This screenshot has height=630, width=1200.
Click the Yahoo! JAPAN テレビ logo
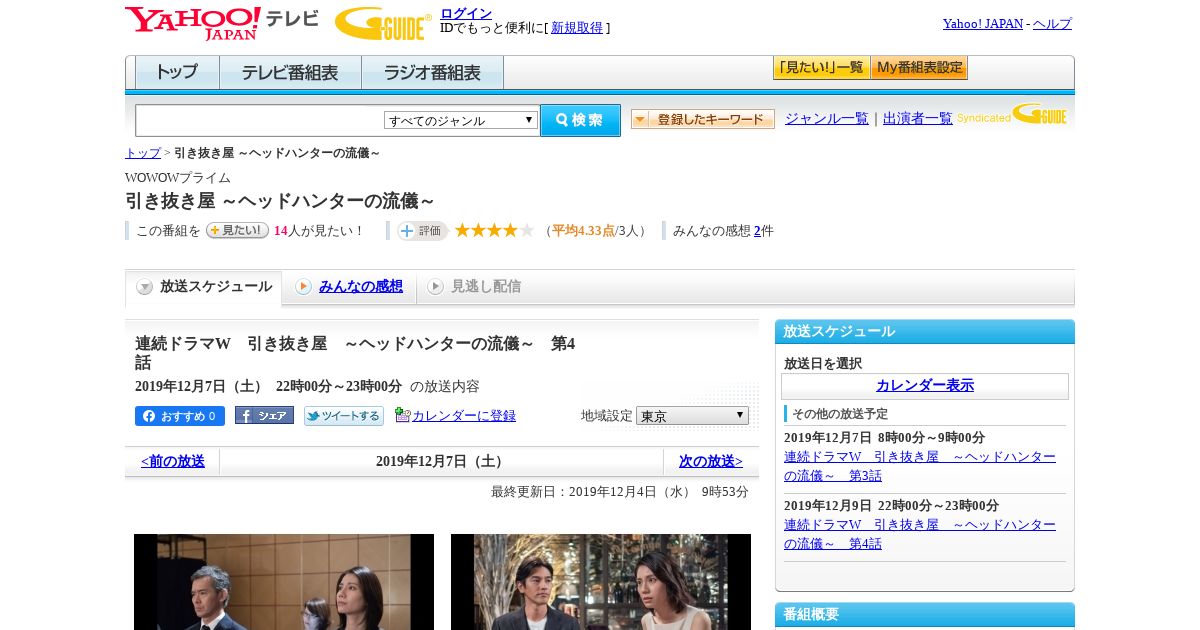(222, 23)
